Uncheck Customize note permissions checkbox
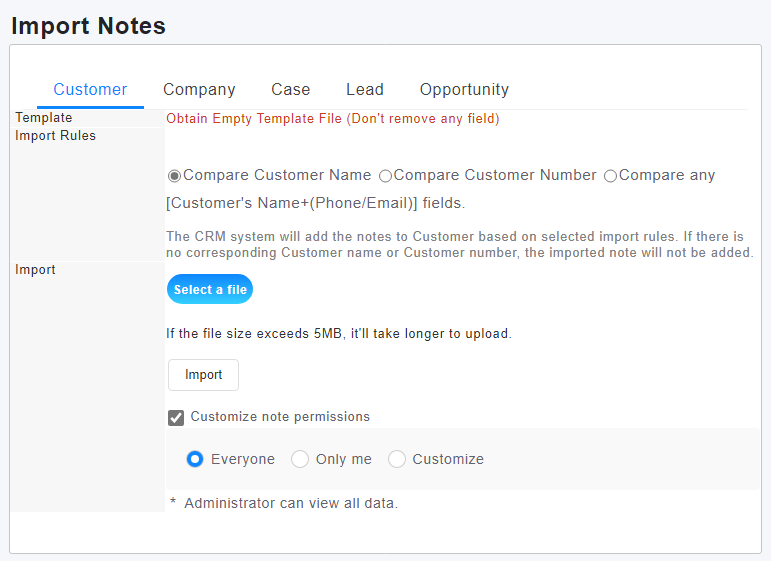771x561 pixels. (x=176, y=418)
